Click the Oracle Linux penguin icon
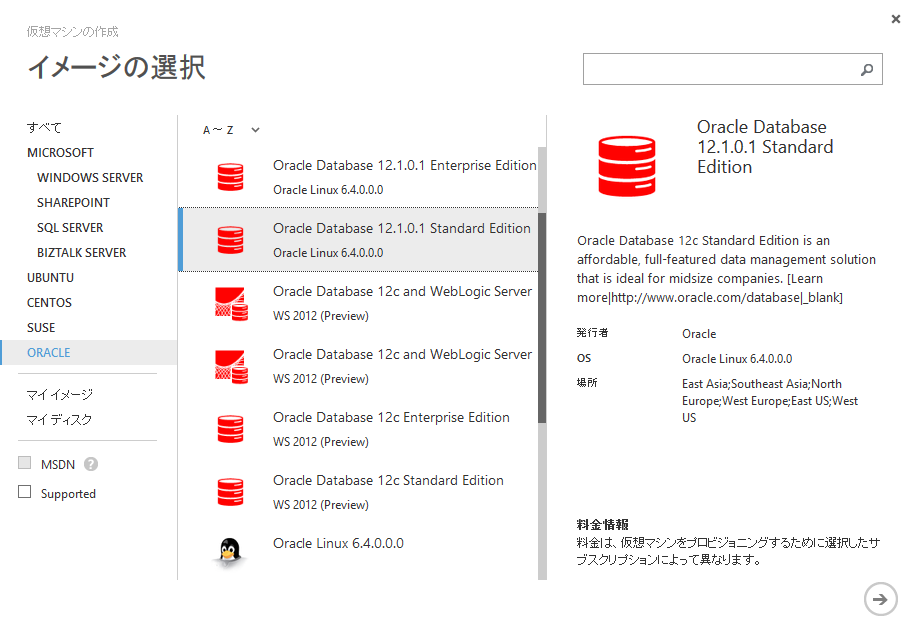This screenshot has height=640, width=920. click(x=229, y=553)
